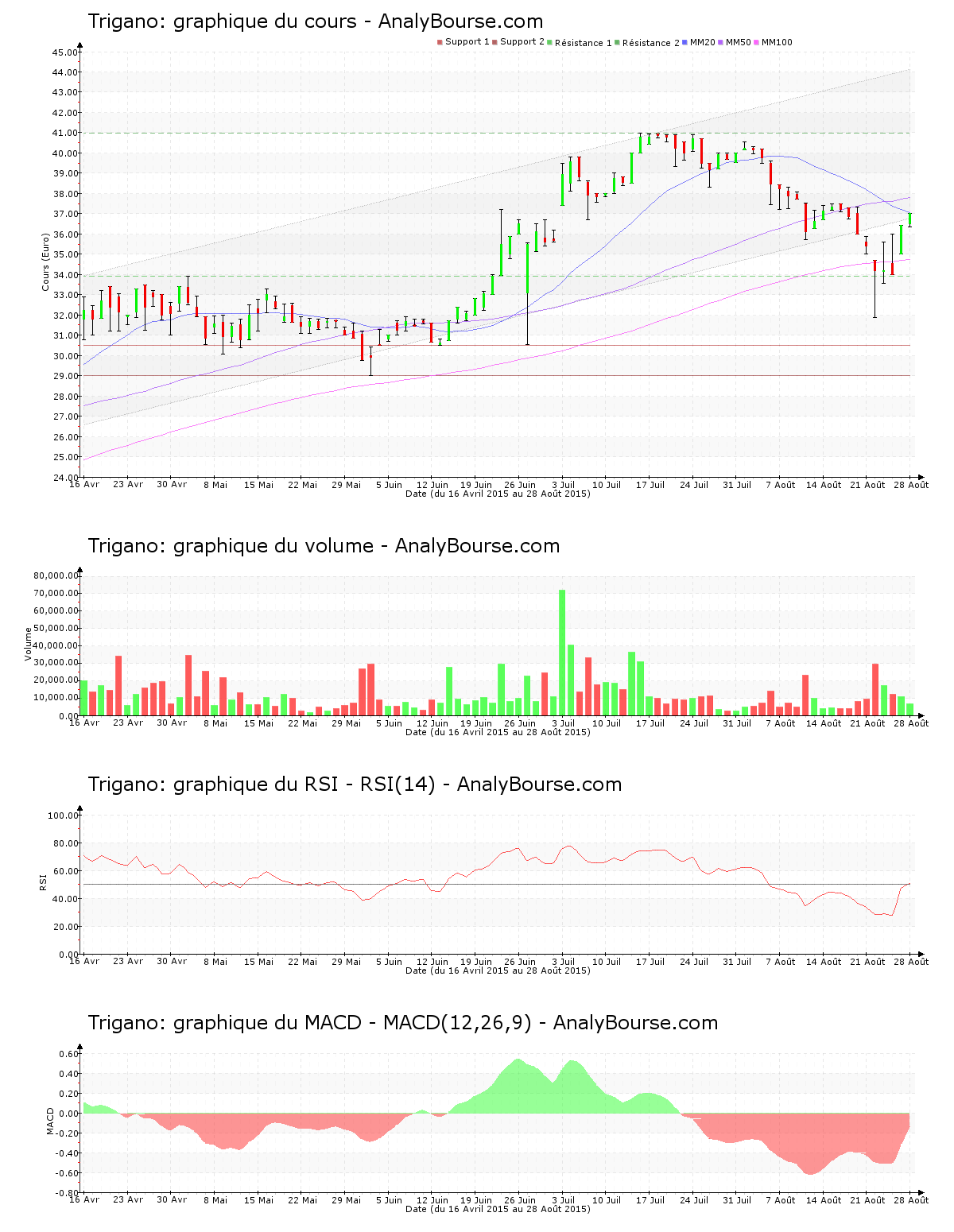Click the MM100 pink legend swatch
The height and width of the screenshot is (1232, 954).
pos(757,42)
